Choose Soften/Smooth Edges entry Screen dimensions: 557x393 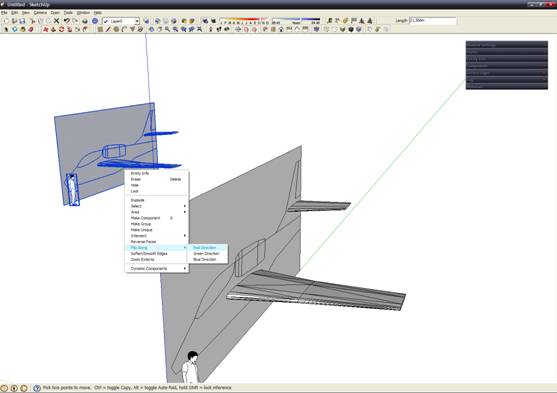[x=157, y=254]
